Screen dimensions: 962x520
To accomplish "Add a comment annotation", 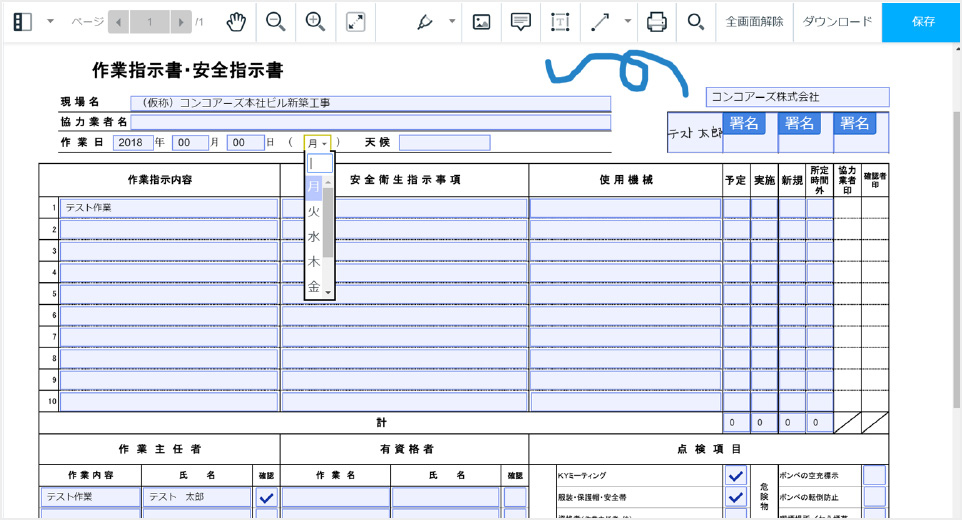I will [x=520, y=21].
